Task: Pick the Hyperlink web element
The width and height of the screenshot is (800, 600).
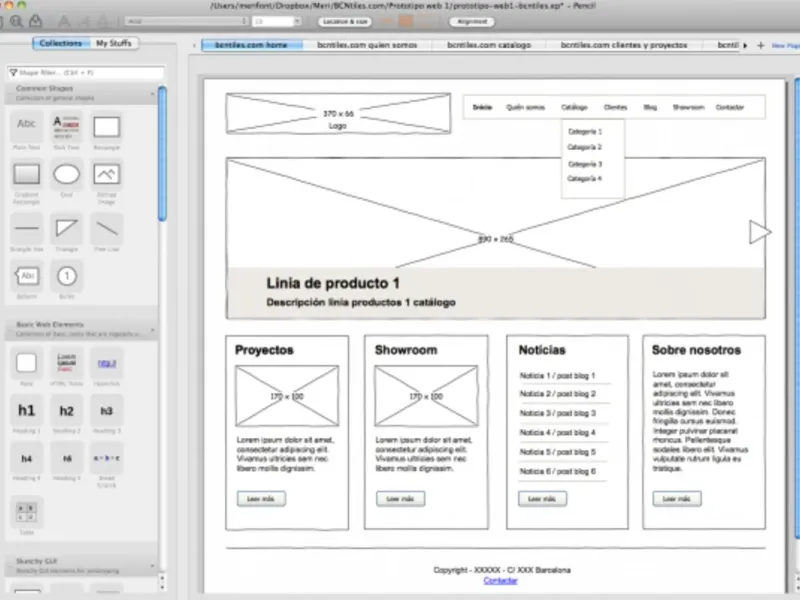Action: click(x=107, y=367)
